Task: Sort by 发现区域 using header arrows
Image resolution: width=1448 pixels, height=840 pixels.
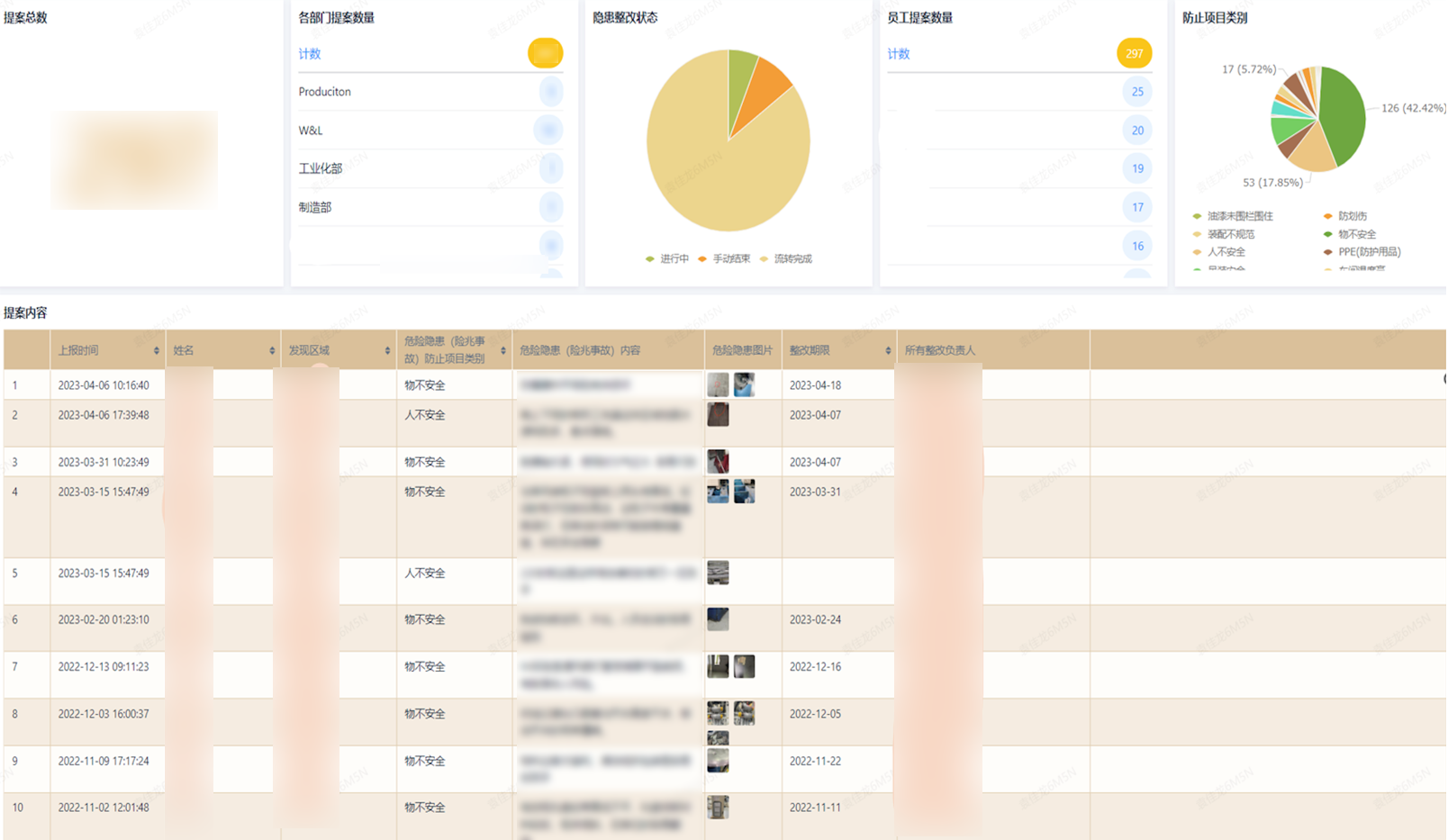Action: pos(387,350)
